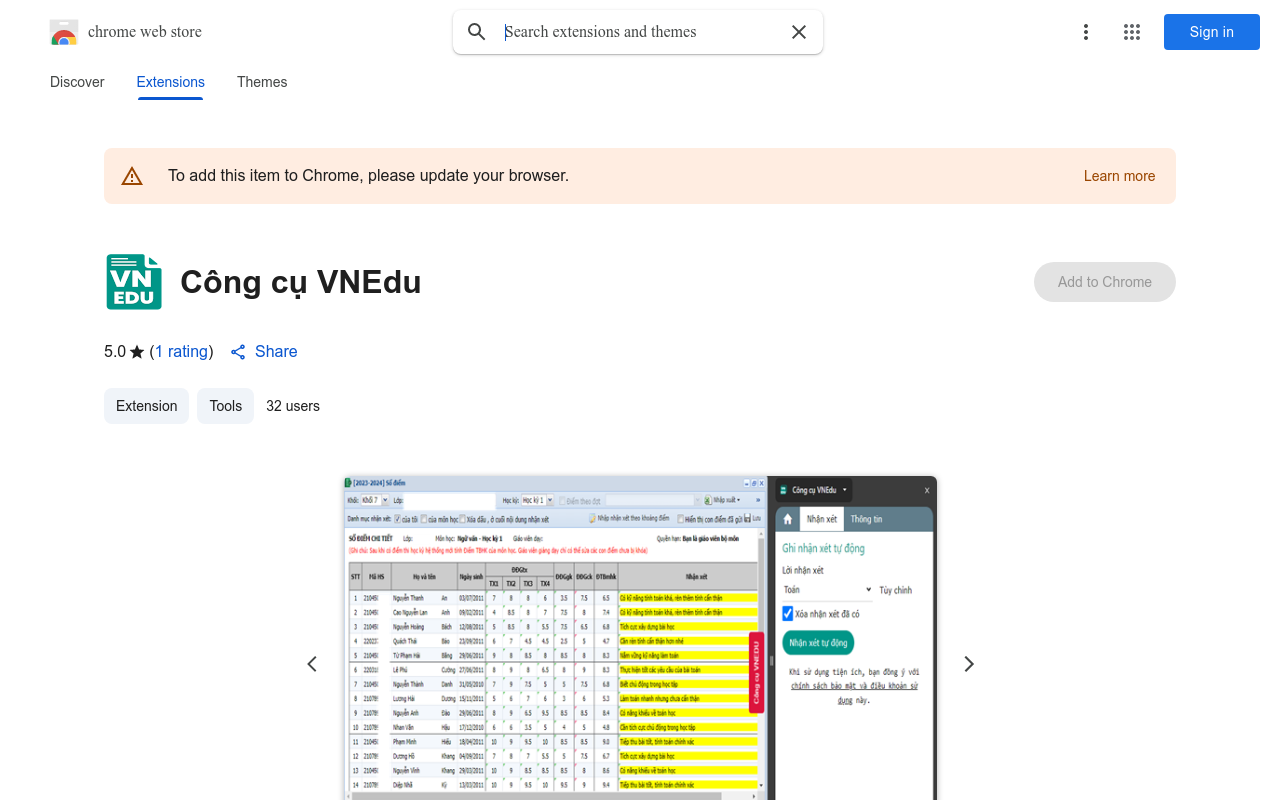Click the VNEdu screenshot preview image
This screenshot has height=800, width=1280.
[640, 640]
